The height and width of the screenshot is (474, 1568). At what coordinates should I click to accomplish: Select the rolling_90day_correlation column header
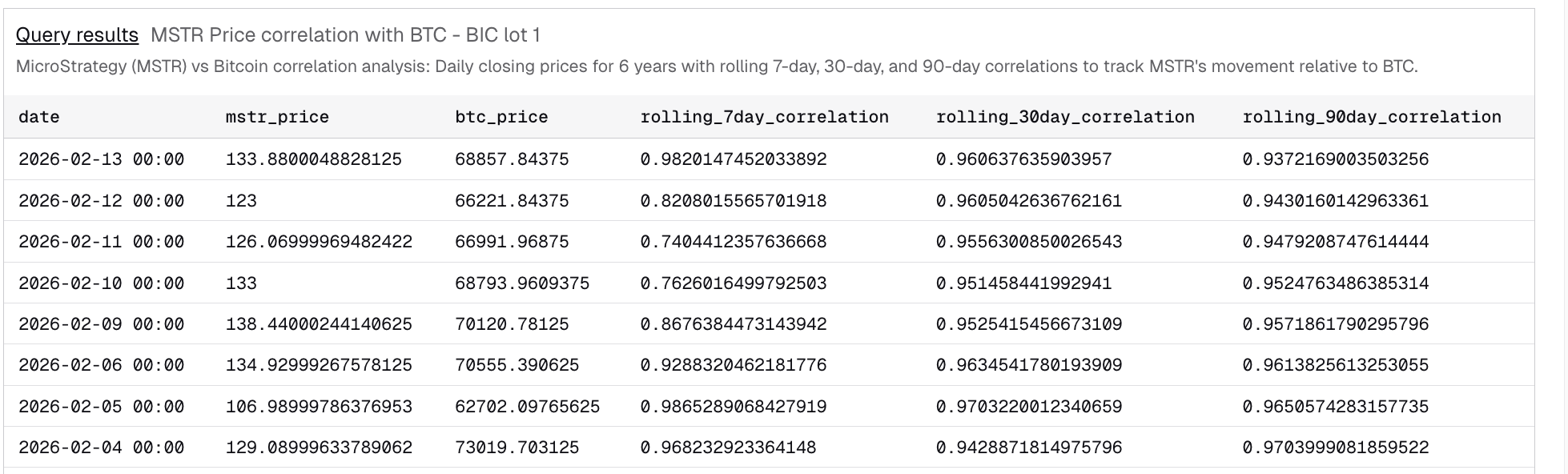1371,117
